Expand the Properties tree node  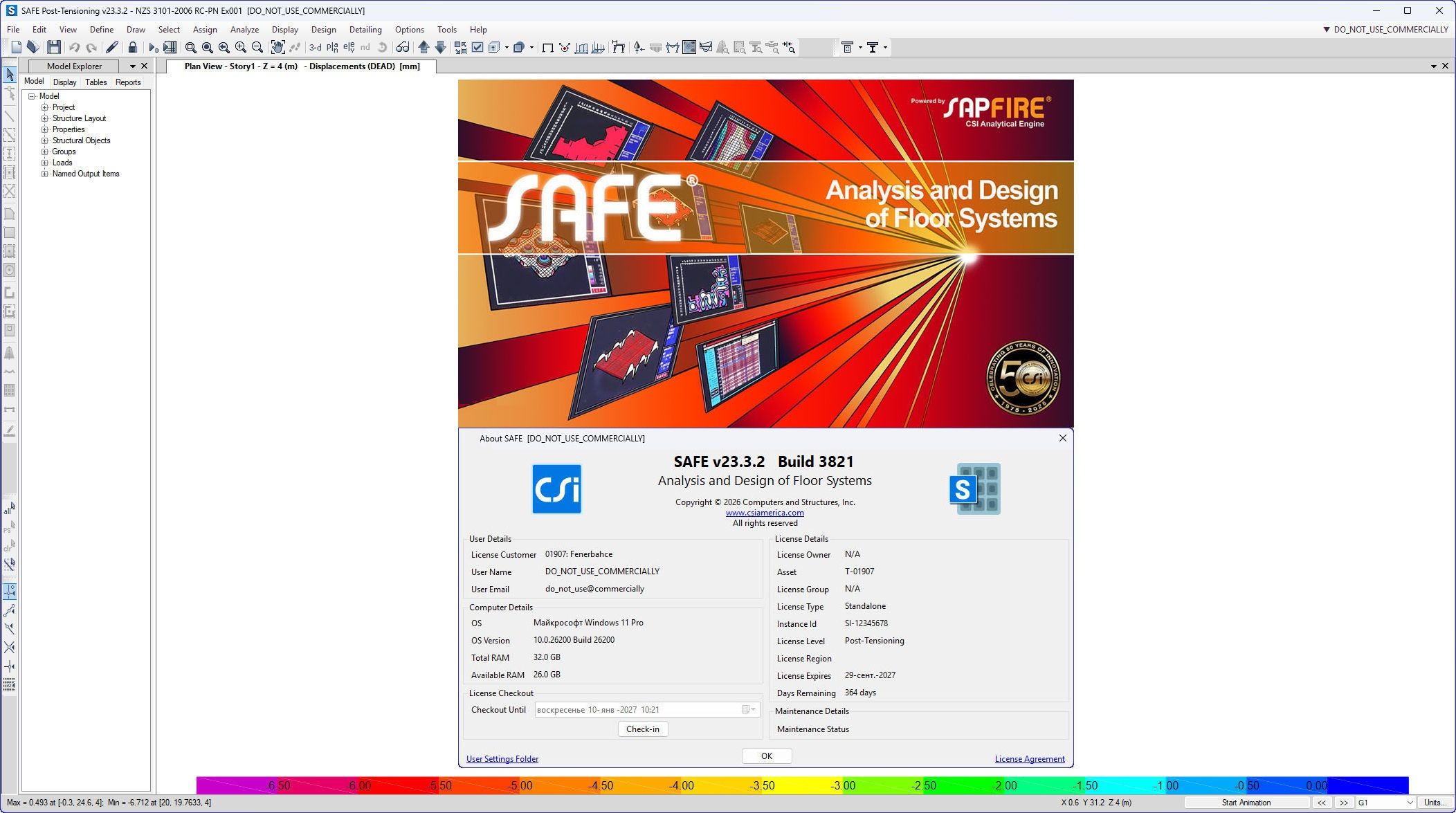click(45, 129)
